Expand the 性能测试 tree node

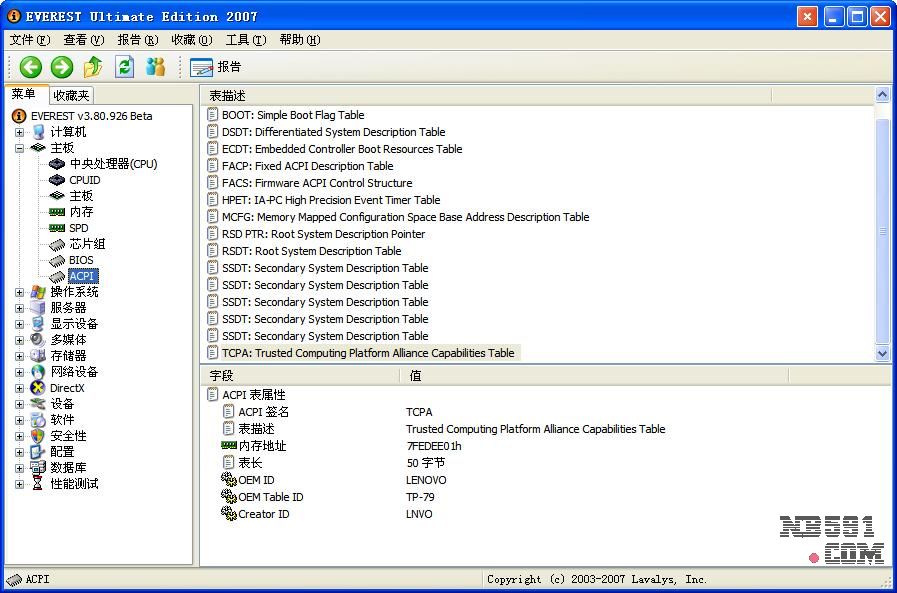pyautogui.click(x=19, y=484)
